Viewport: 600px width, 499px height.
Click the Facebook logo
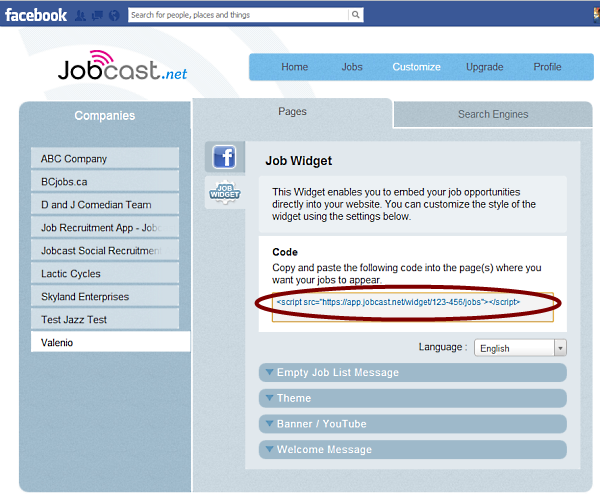pos(36,15)
